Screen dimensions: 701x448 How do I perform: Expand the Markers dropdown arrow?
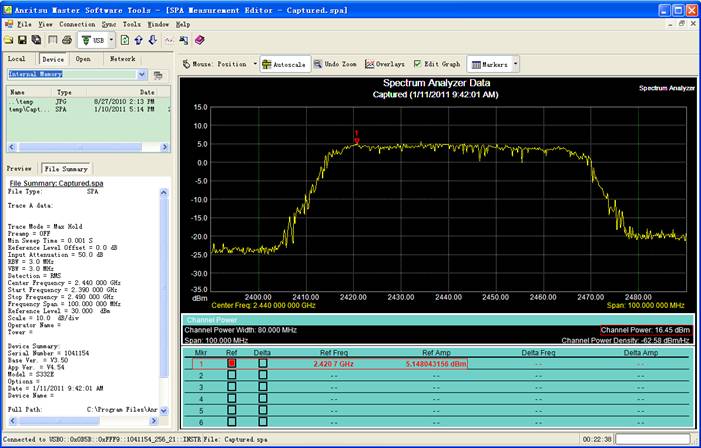pos(515,64)
